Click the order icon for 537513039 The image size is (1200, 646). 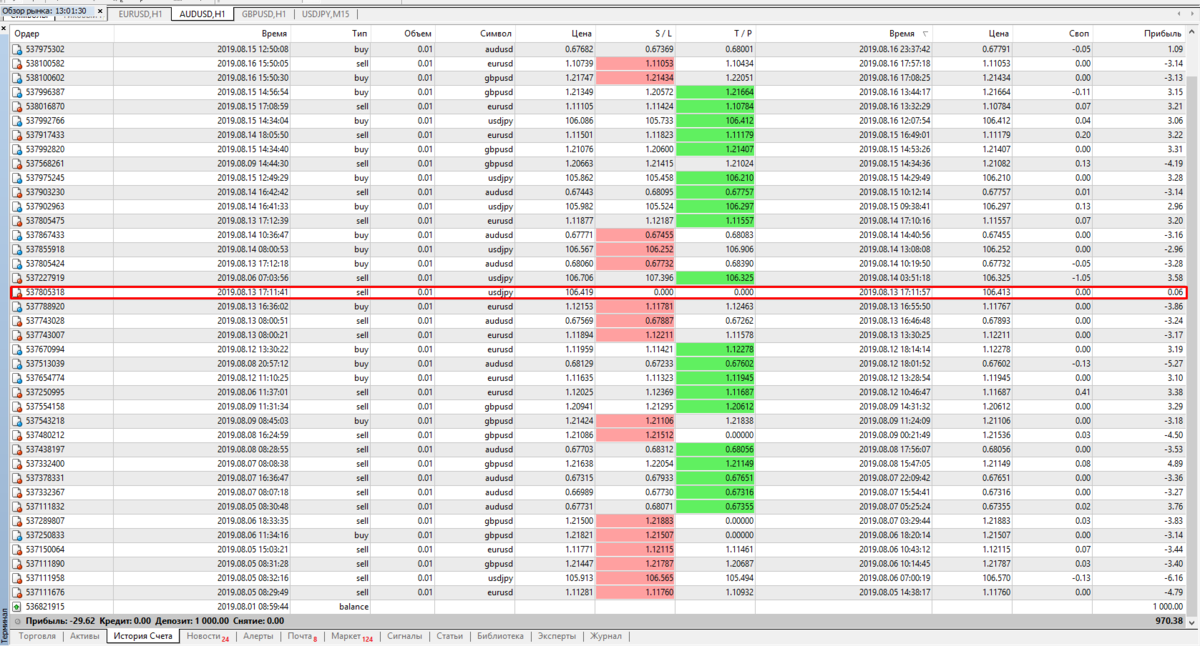click(x=17, y=364)
